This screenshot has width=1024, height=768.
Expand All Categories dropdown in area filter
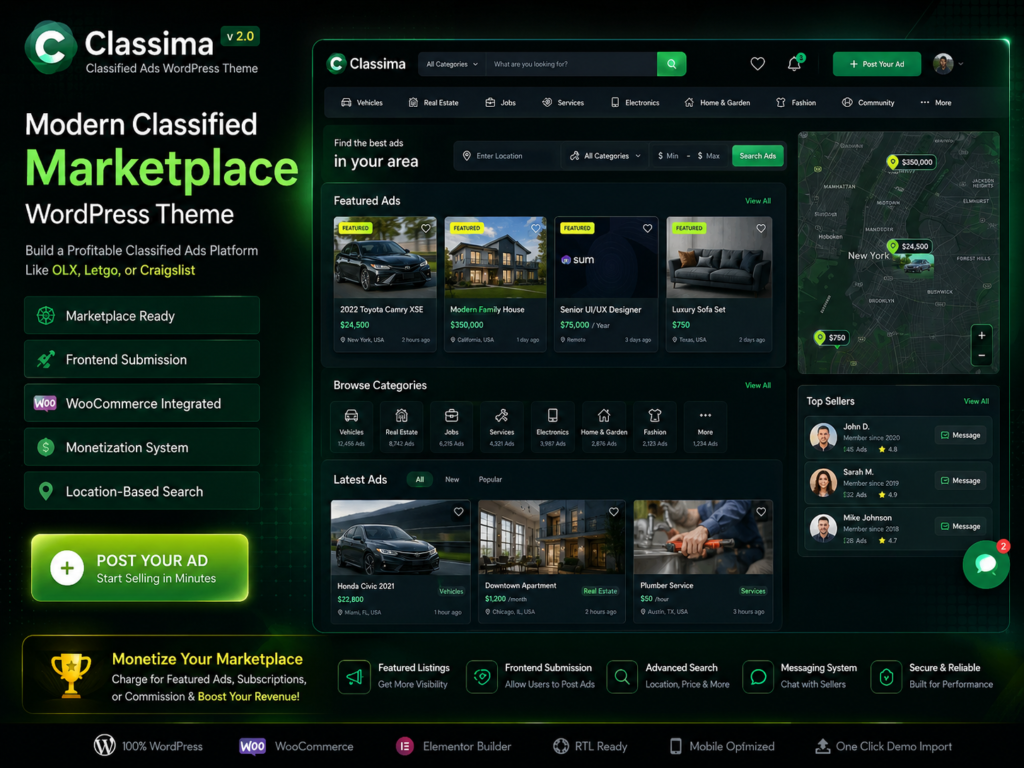click(x=605, y=156)
